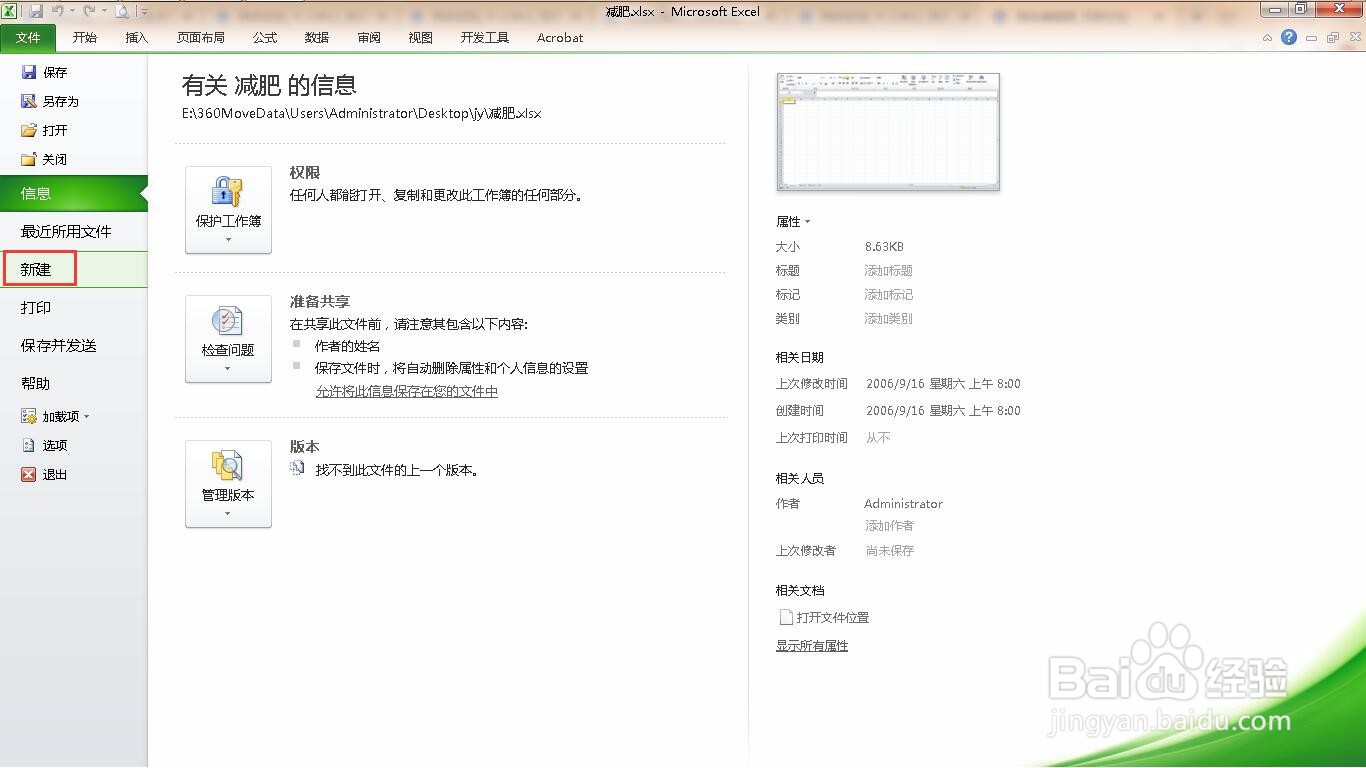Minimize the workbook window via ribbon-row button

[x=1312, y=38]
